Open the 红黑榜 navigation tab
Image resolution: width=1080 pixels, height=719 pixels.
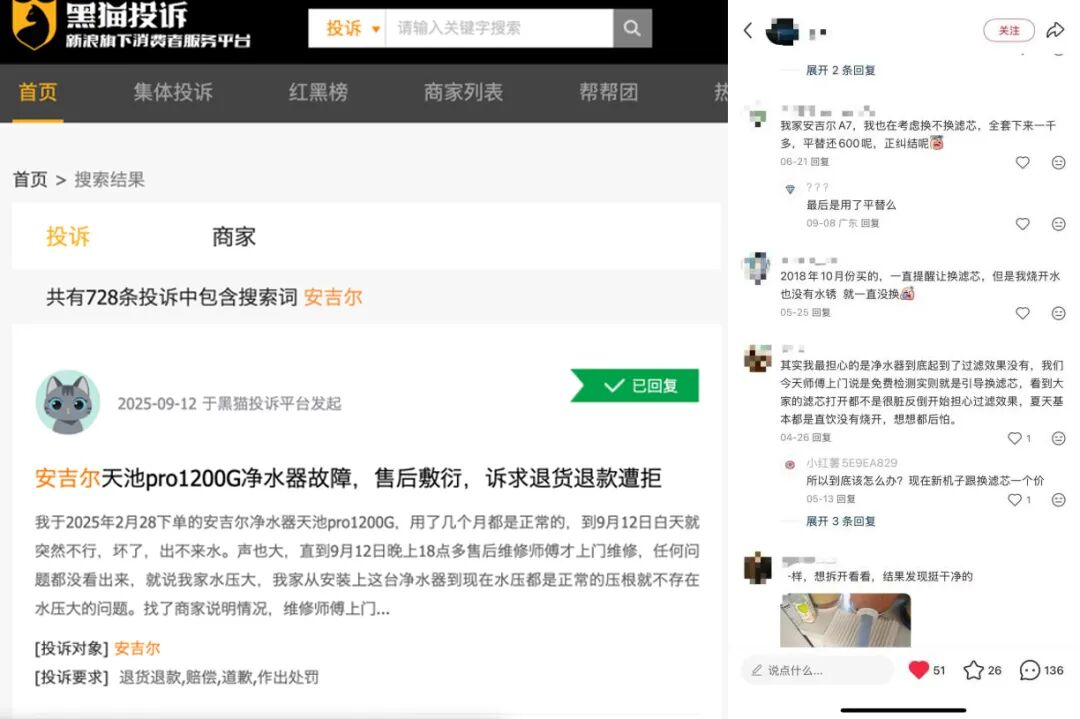point(318,92)
